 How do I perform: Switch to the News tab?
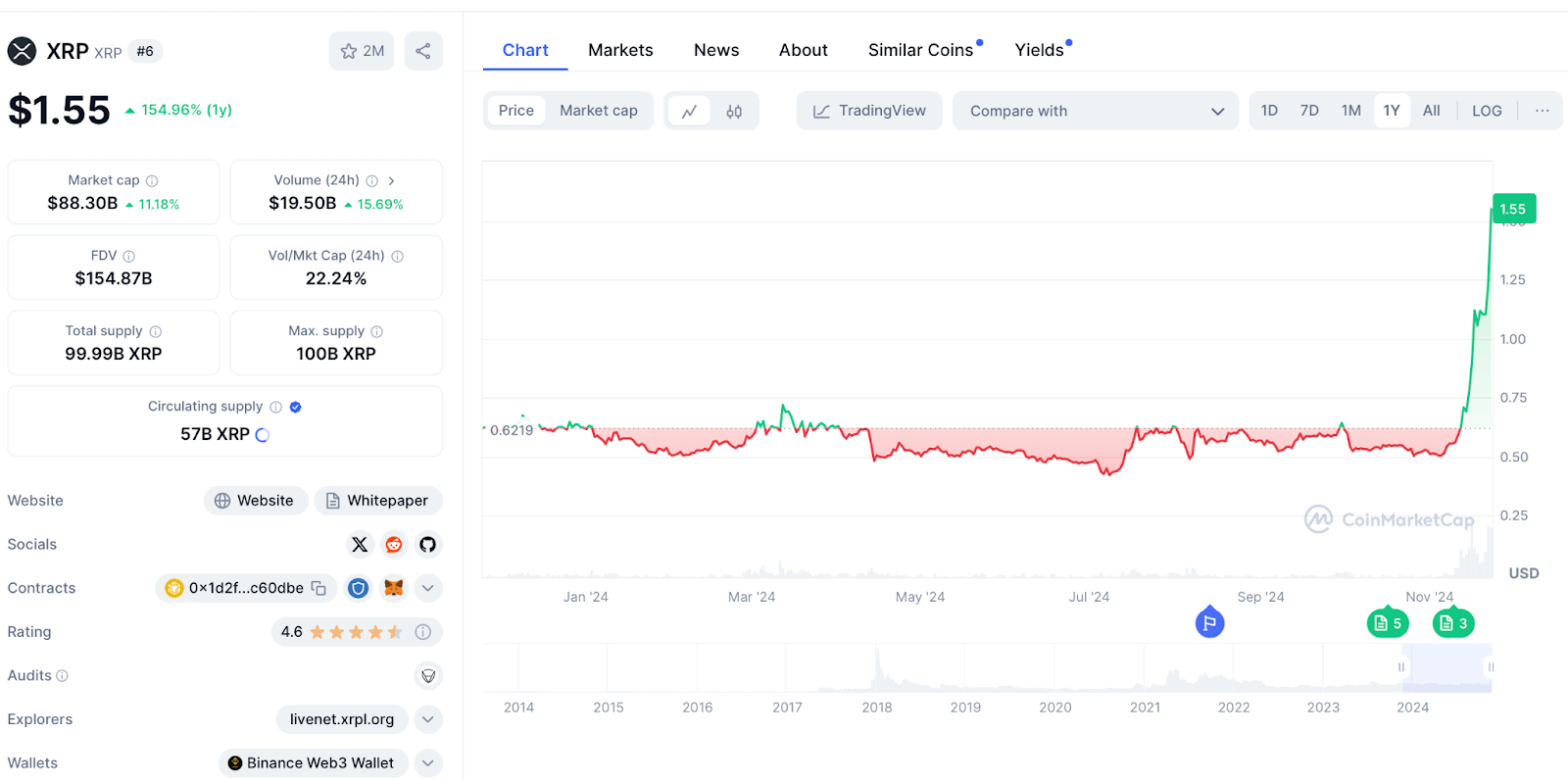(716, 50)
